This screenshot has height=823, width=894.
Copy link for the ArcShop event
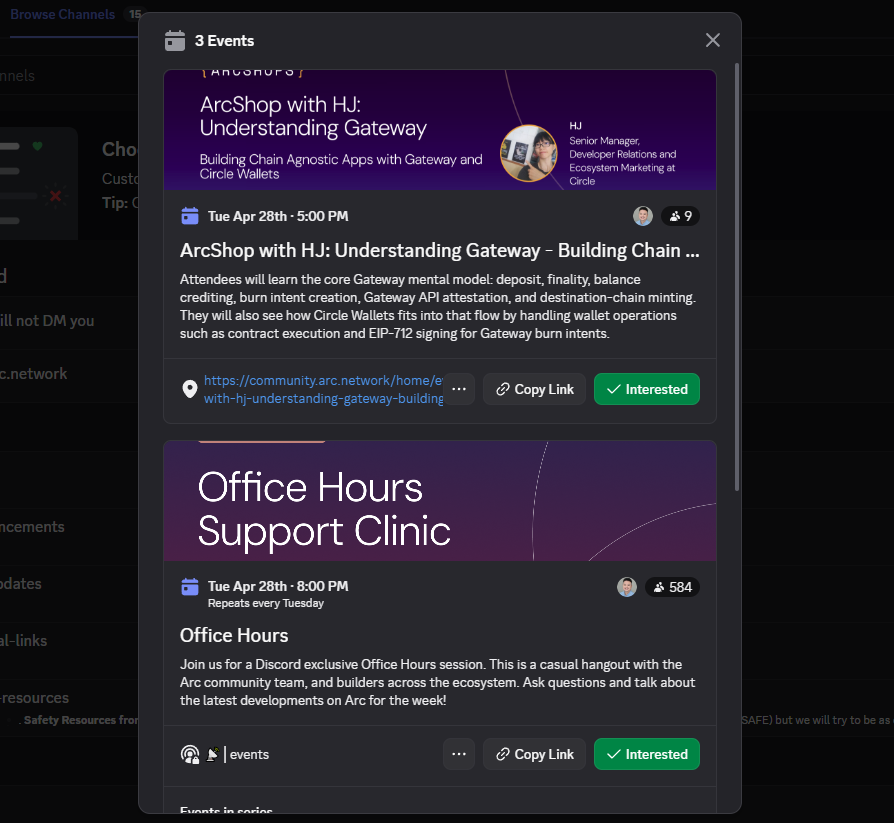coord(534,389)
